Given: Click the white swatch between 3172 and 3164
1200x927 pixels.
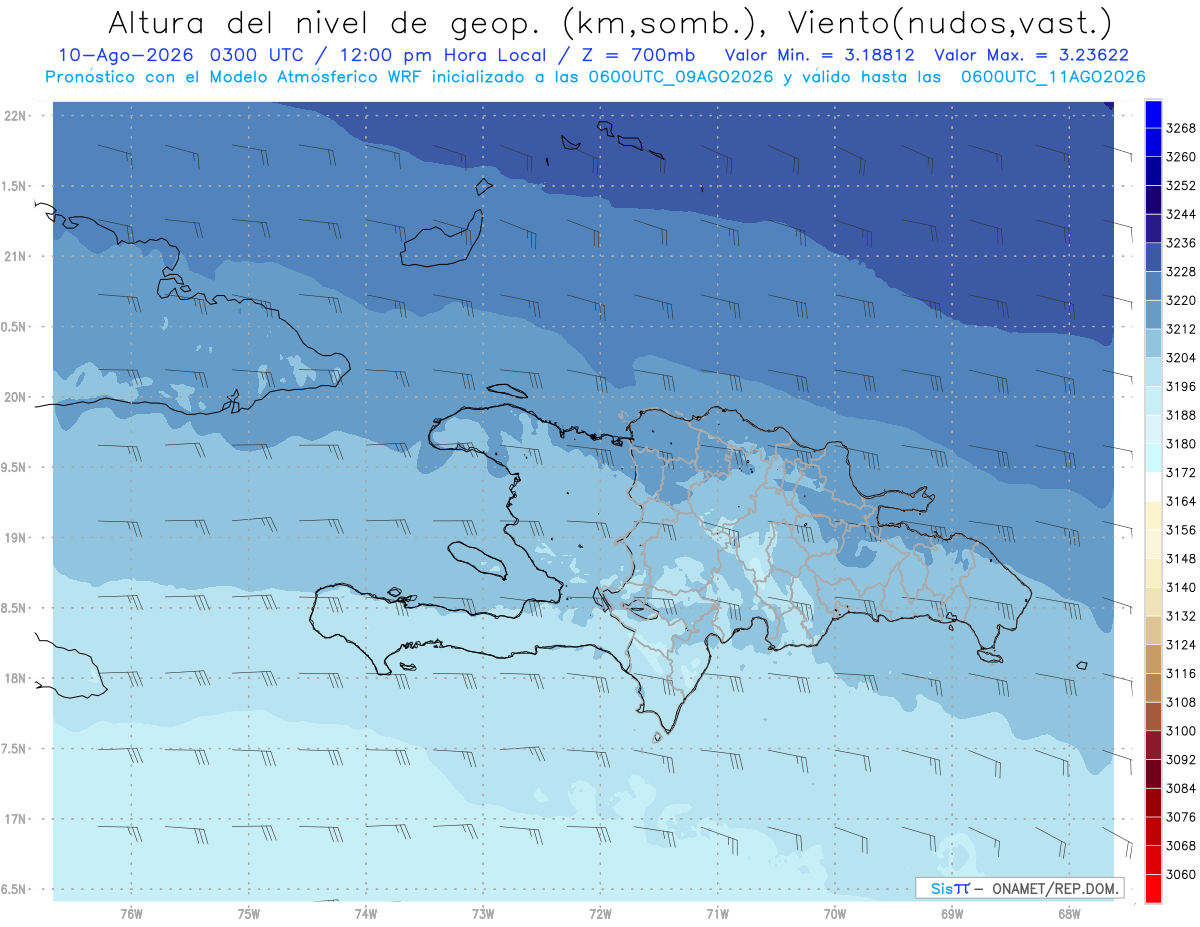Looking at the screenshot, I should pos(1153,486).
